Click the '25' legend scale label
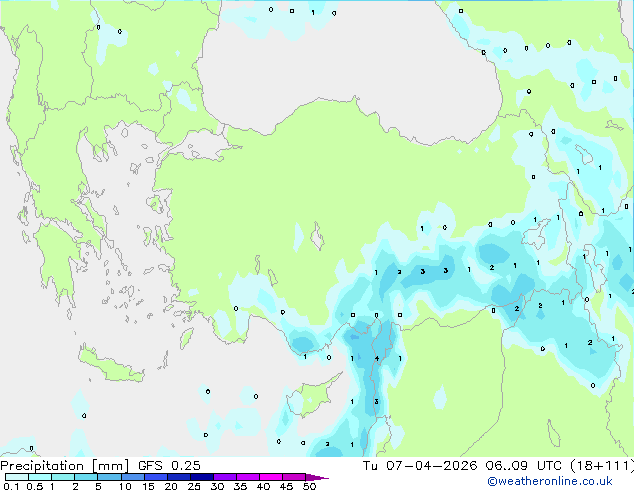Screen dimensions: 634x490 (194, 486)
